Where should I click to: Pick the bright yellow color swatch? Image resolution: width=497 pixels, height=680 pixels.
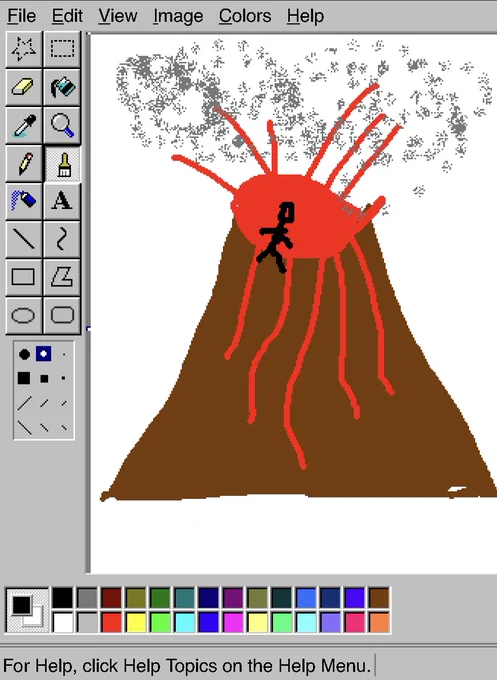point(136,622)
